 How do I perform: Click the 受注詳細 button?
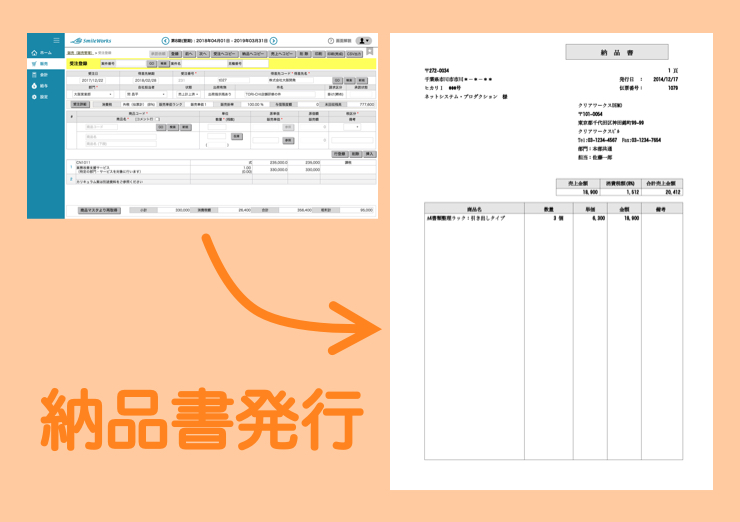coord(80,104)
